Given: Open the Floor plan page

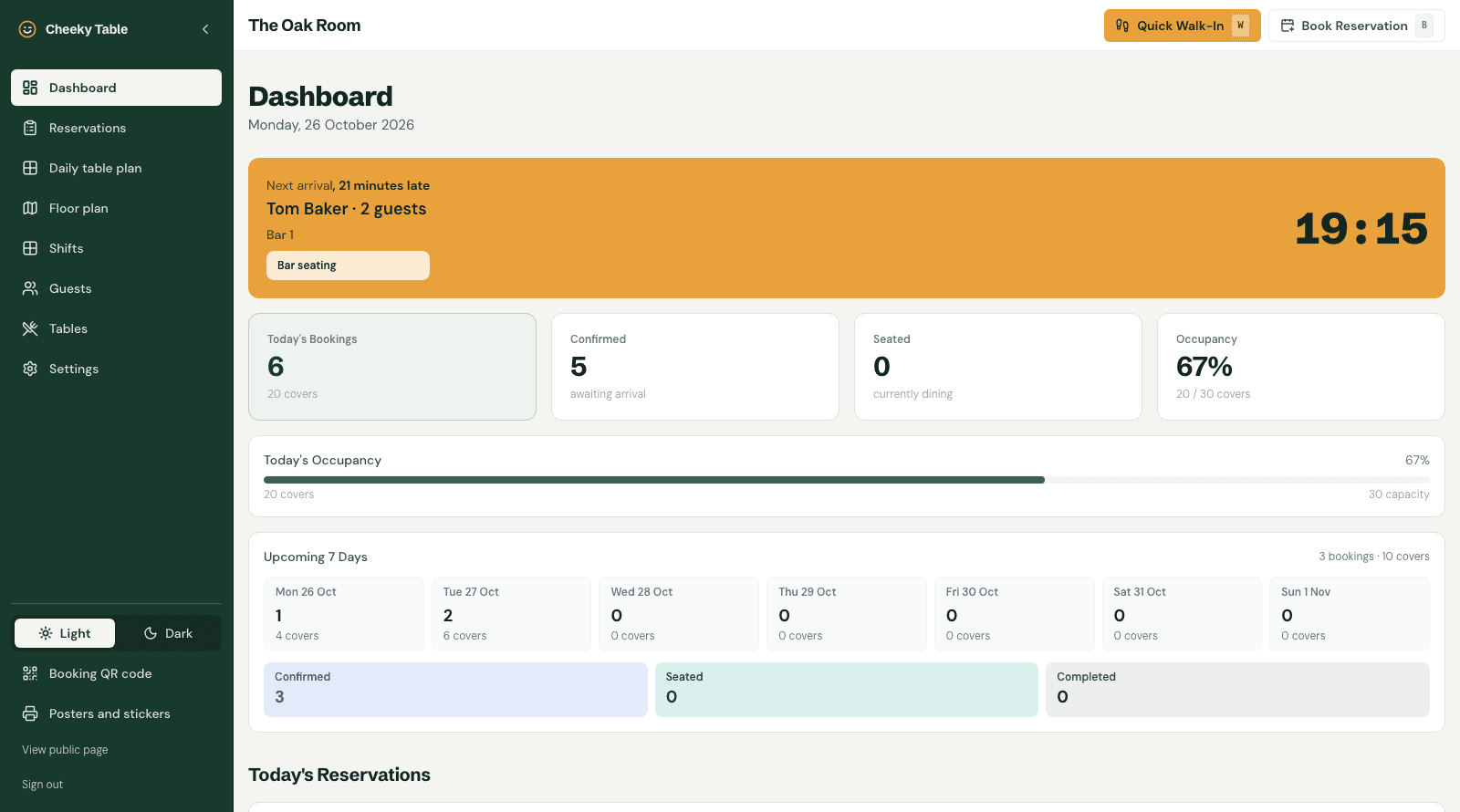Looking at the screenshot, I should pyautogui.click(x=116, y=208).
